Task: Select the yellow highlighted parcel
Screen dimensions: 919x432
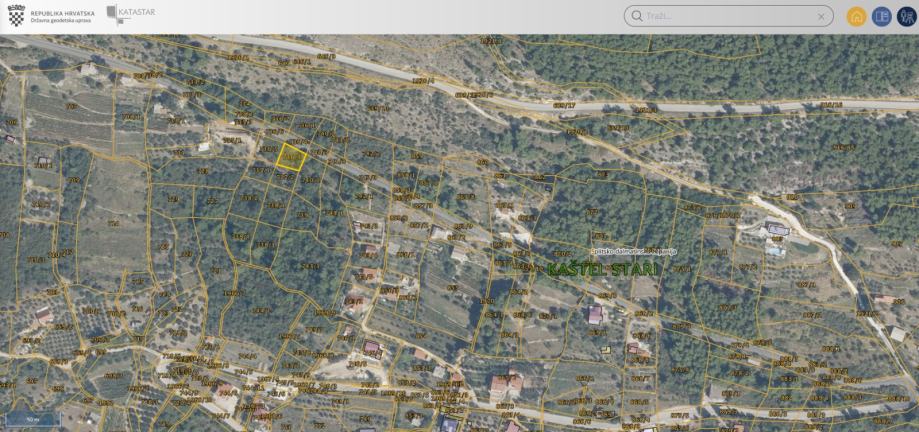Action: [x=291, y=157]
